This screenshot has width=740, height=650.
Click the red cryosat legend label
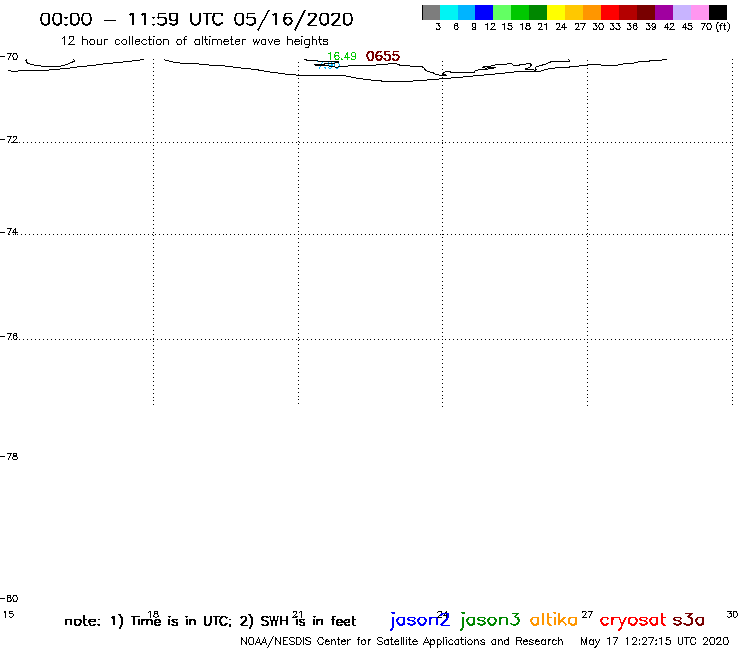tap(633, 620)
